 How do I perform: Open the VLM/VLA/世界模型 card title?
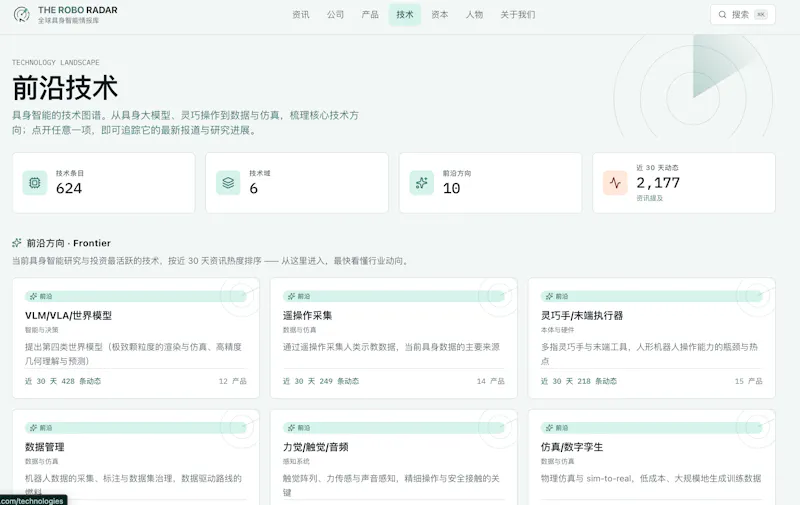pos(68,316)
